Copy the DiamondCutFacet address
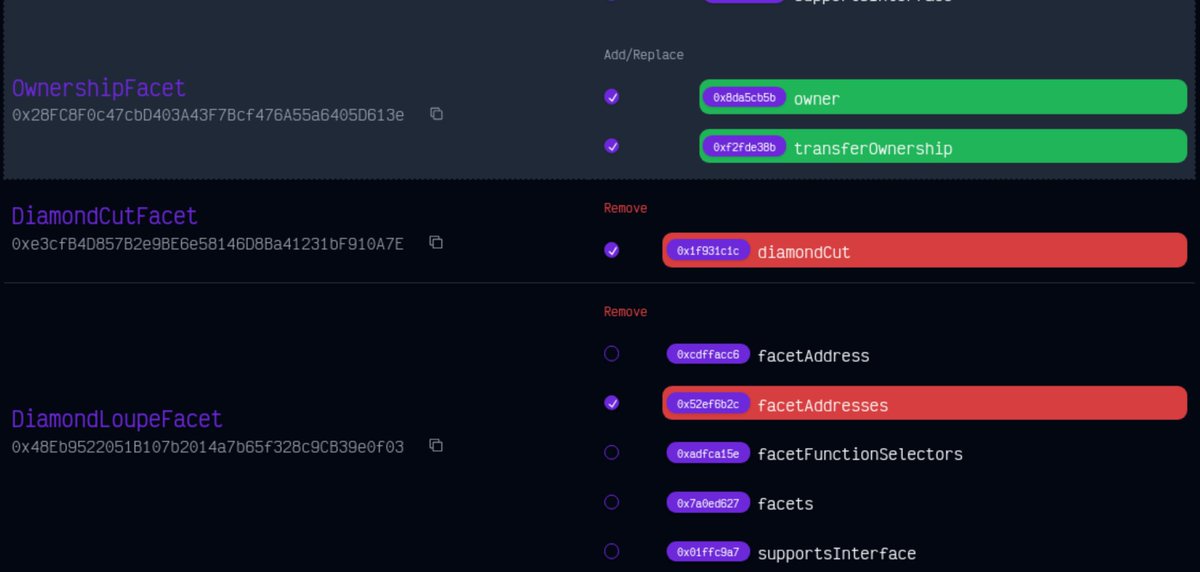 pyautogui.click(x=436, y=242)
